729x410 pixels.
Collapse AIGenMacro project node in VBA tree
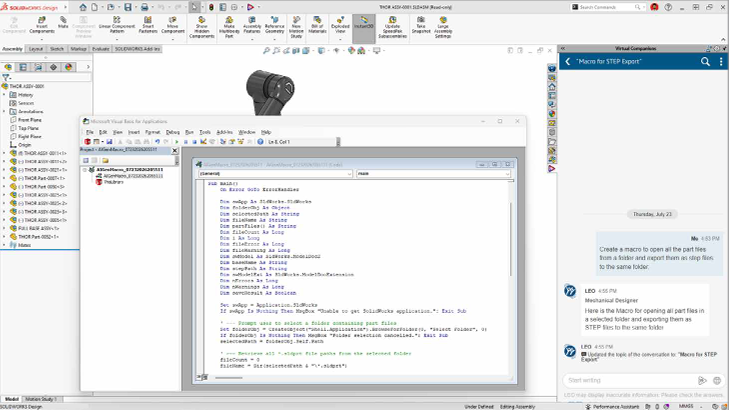[x=85, y=170]
